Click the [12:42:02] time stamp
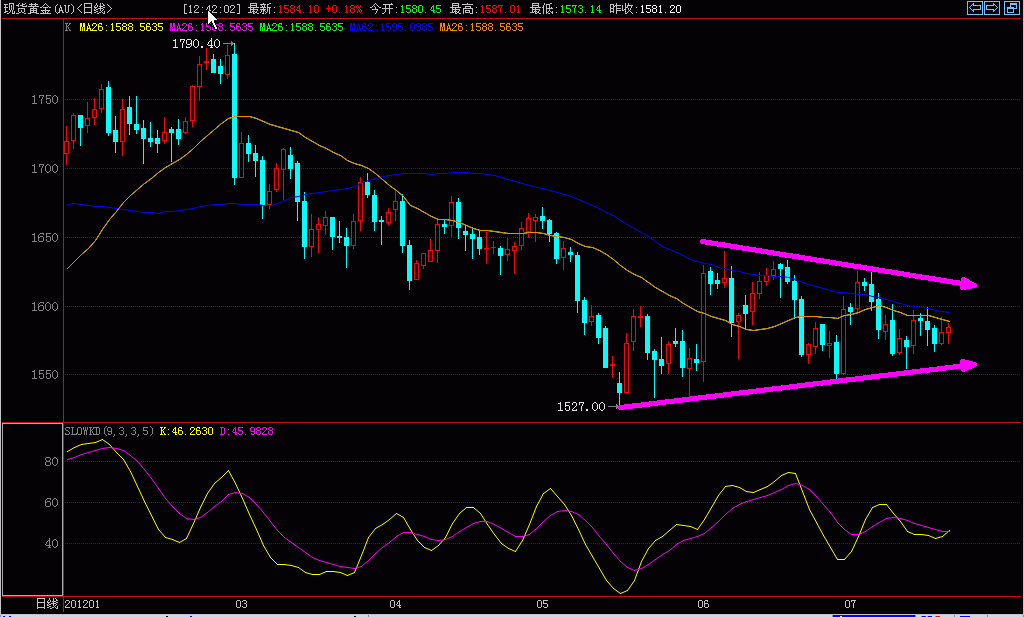This screenshot has height=617, width=1024. [x=212, y=9]
